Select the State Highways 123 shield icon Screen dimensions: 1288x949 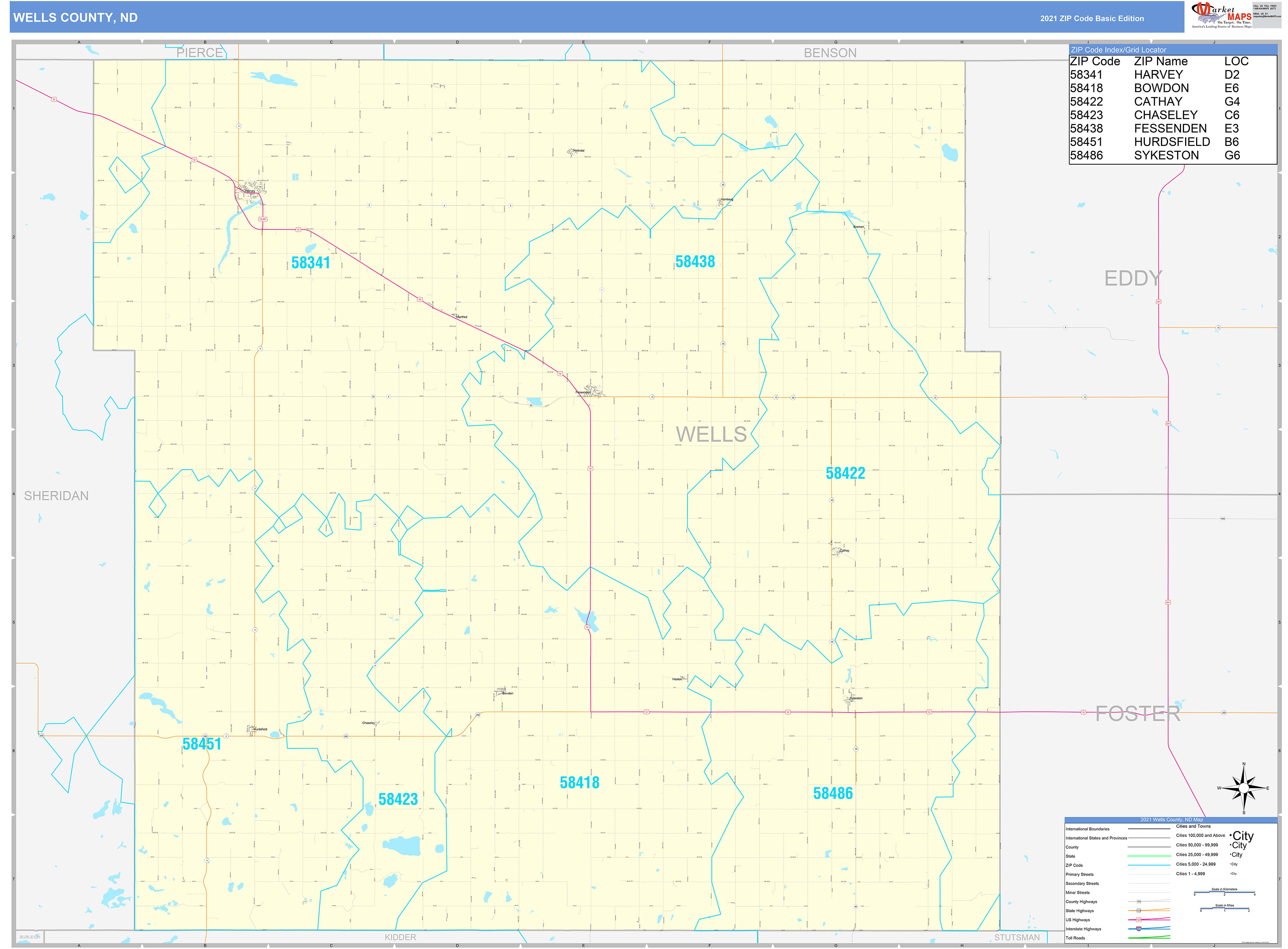(1139, 911)
